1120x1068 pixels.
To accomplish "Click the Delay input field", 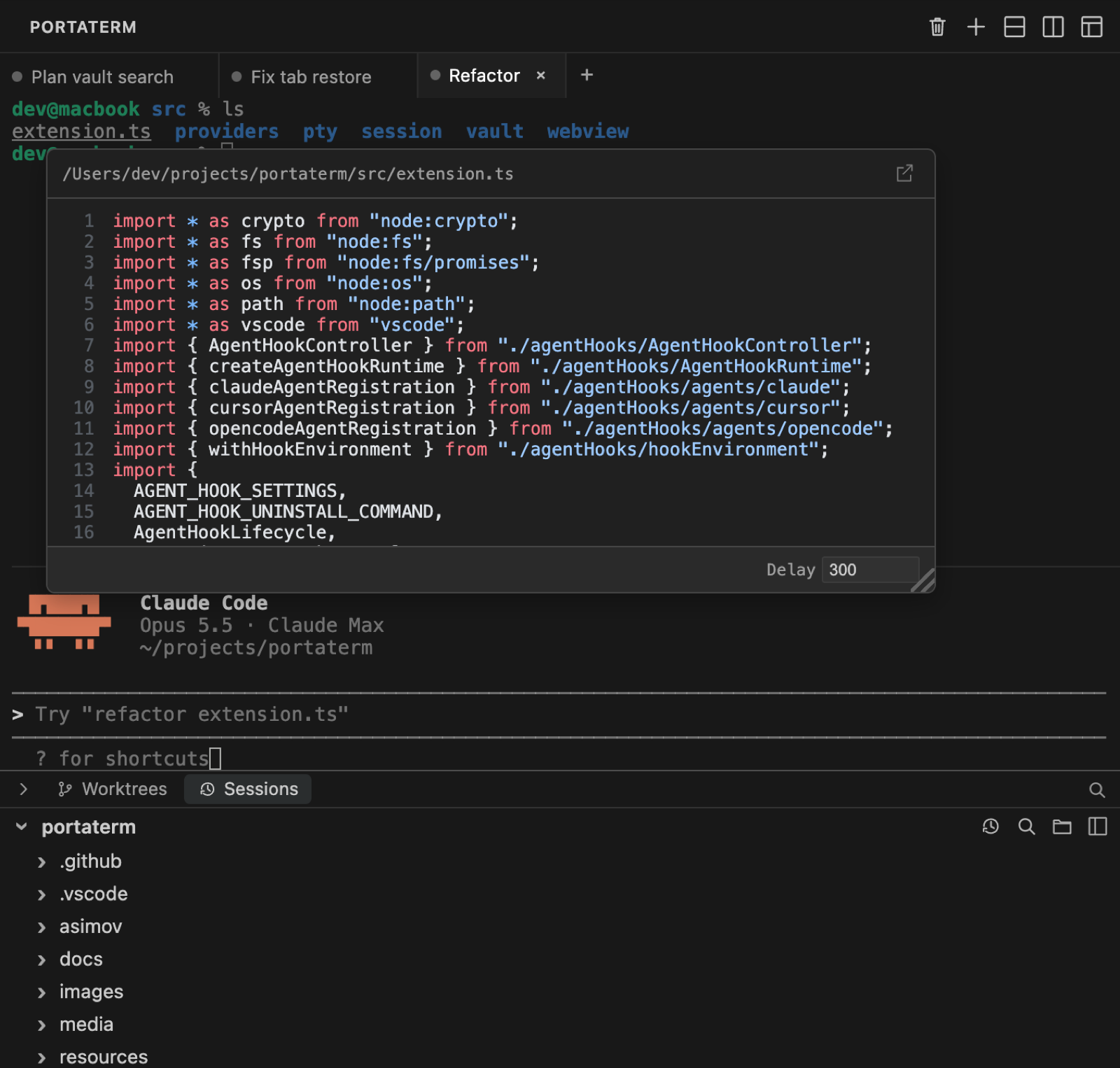I will click(870, 570).
